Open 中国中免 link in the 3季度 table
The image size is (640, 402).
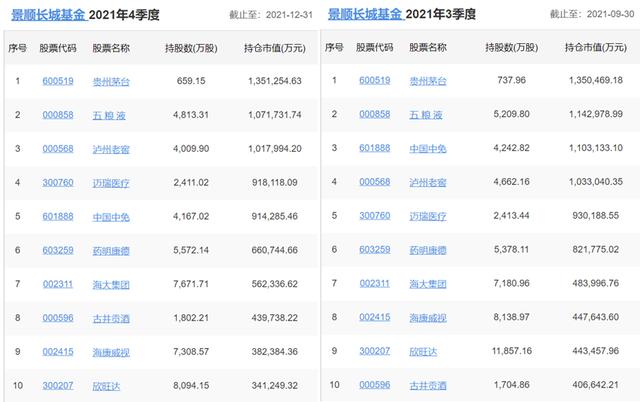click(x=428, y=149)
